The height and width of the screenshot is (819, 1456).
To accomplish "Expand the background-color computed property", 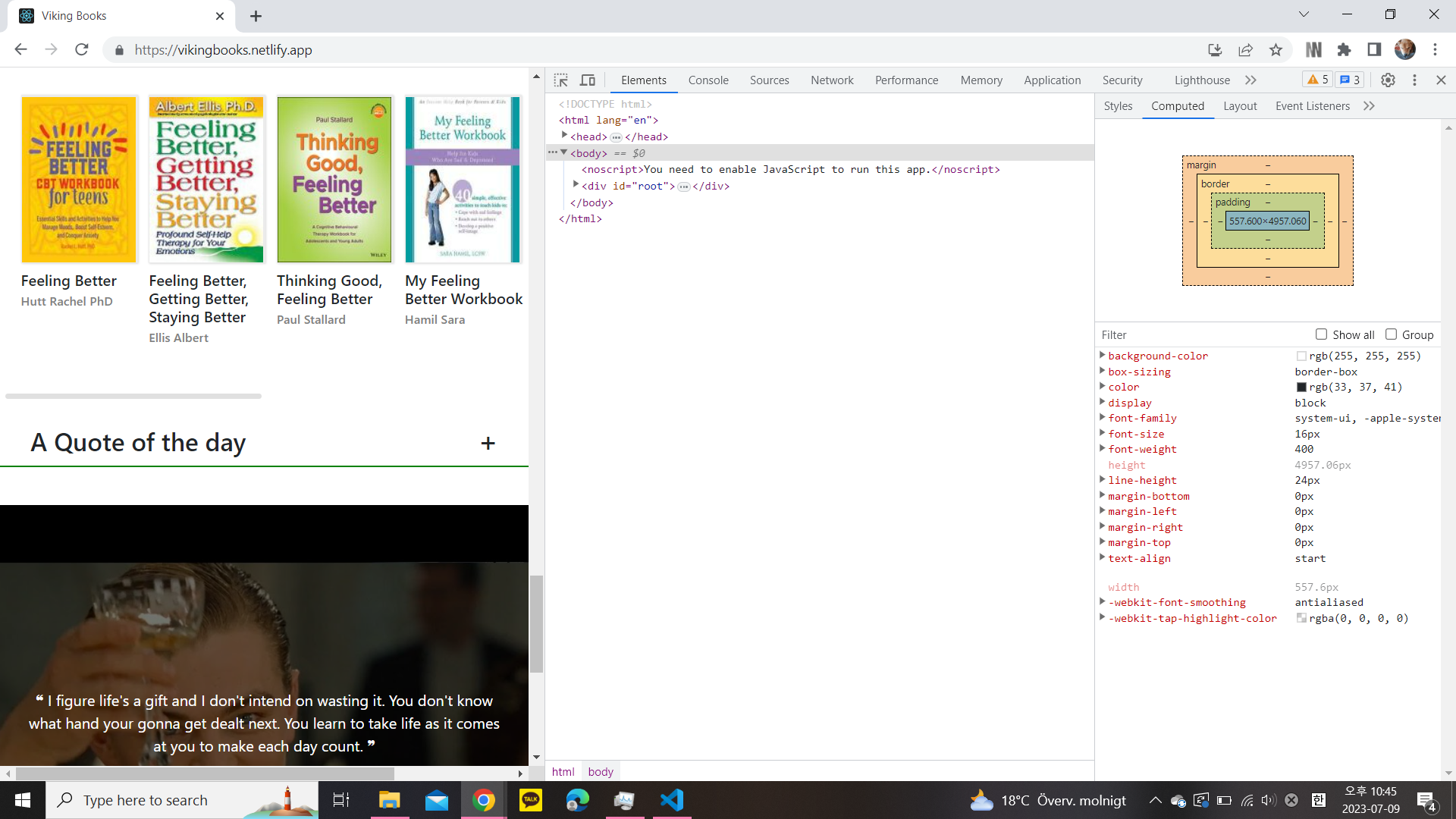I will pos(1103,356).
